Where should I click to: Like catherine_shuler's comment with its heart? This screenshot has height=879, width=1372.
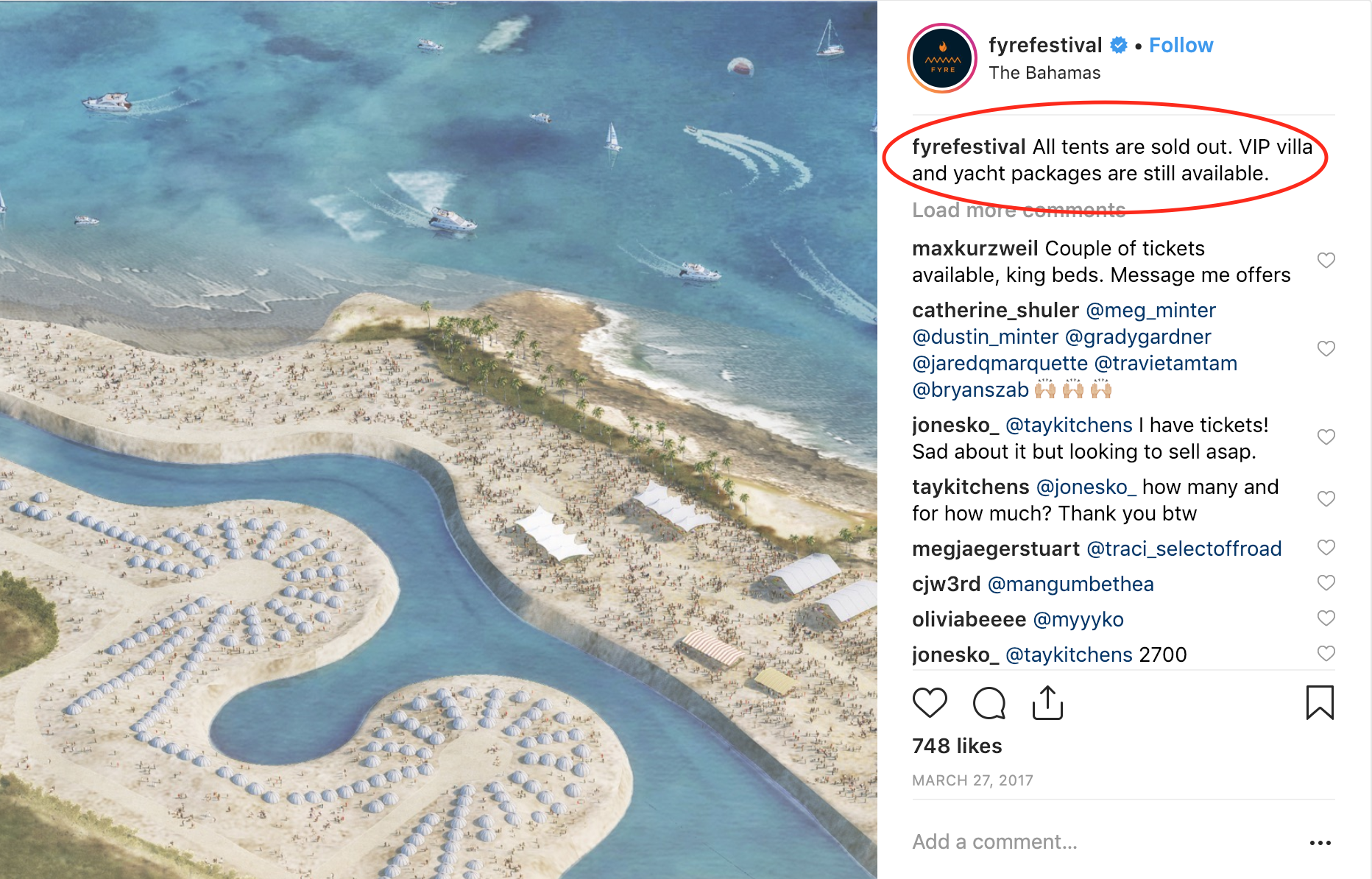[1326, 348]
